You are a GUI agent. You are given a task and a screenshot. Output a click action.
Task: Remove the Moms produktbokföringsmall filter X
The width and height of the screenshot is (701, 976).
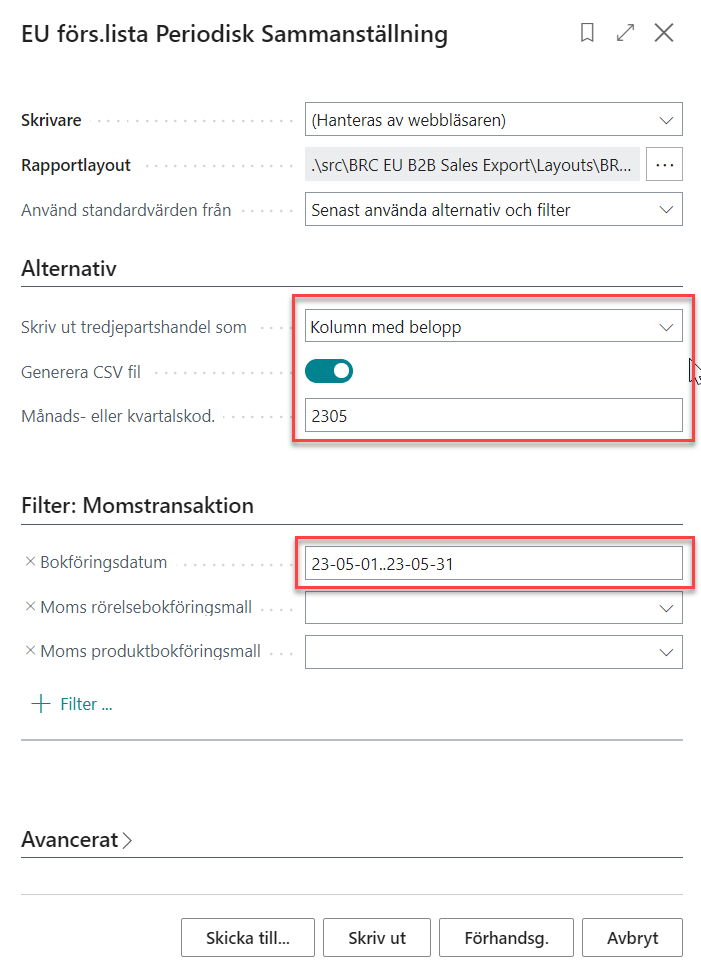pos(30,651)
